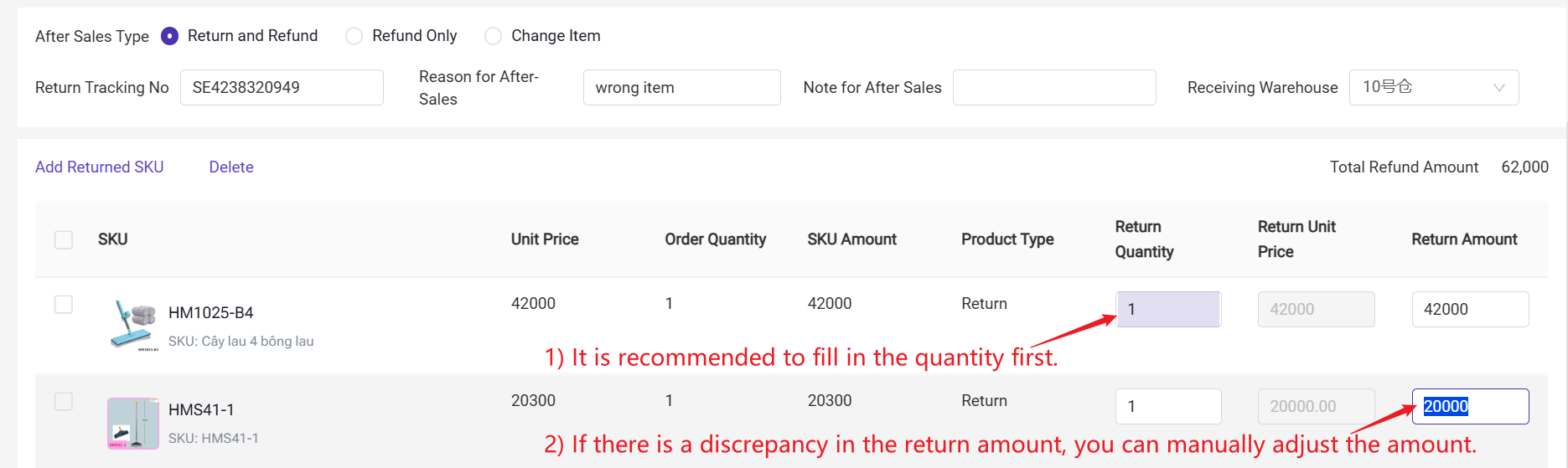Click the Return Tracking No input field
The width and height of the screenshot is (1568, 468).
coord(282,87)
